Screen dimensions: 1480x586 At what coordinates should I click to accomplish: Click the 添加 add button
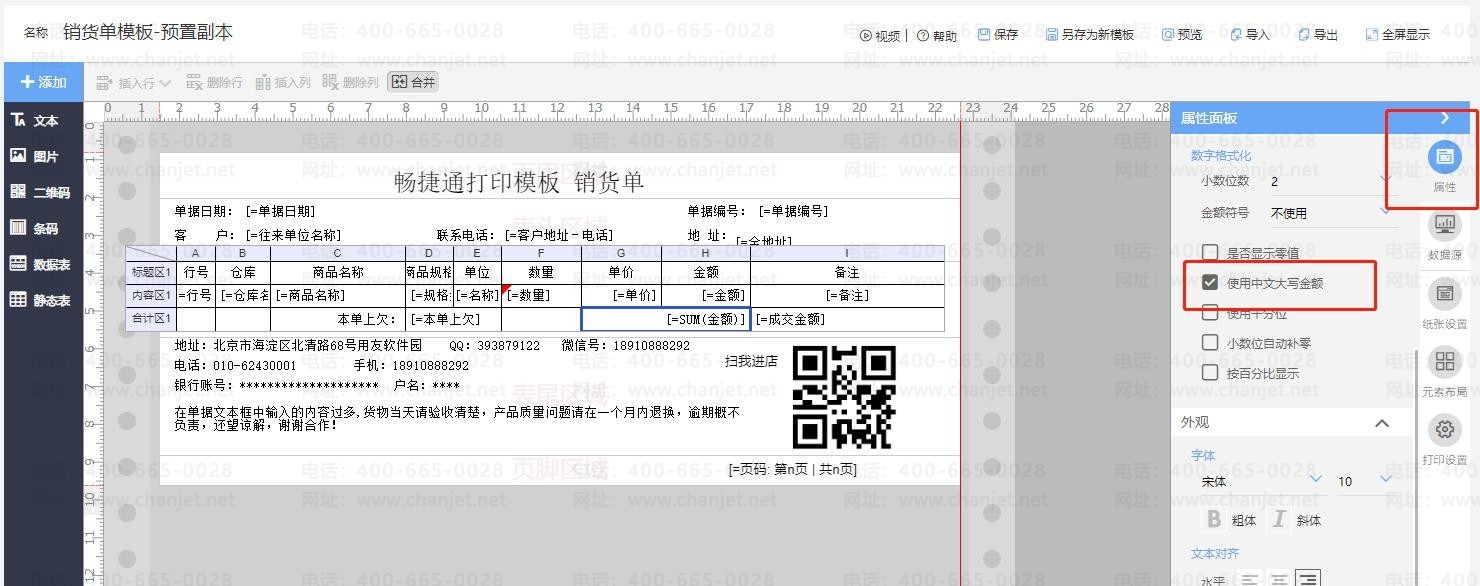click(43, 82)
